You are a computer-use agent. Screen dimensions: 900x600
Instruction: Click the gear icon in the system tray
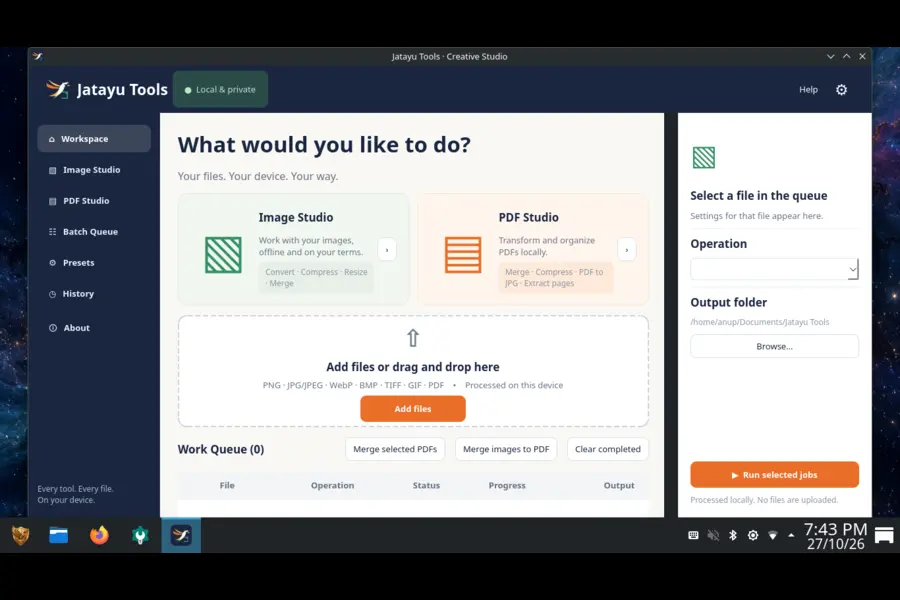coord(753,535)
